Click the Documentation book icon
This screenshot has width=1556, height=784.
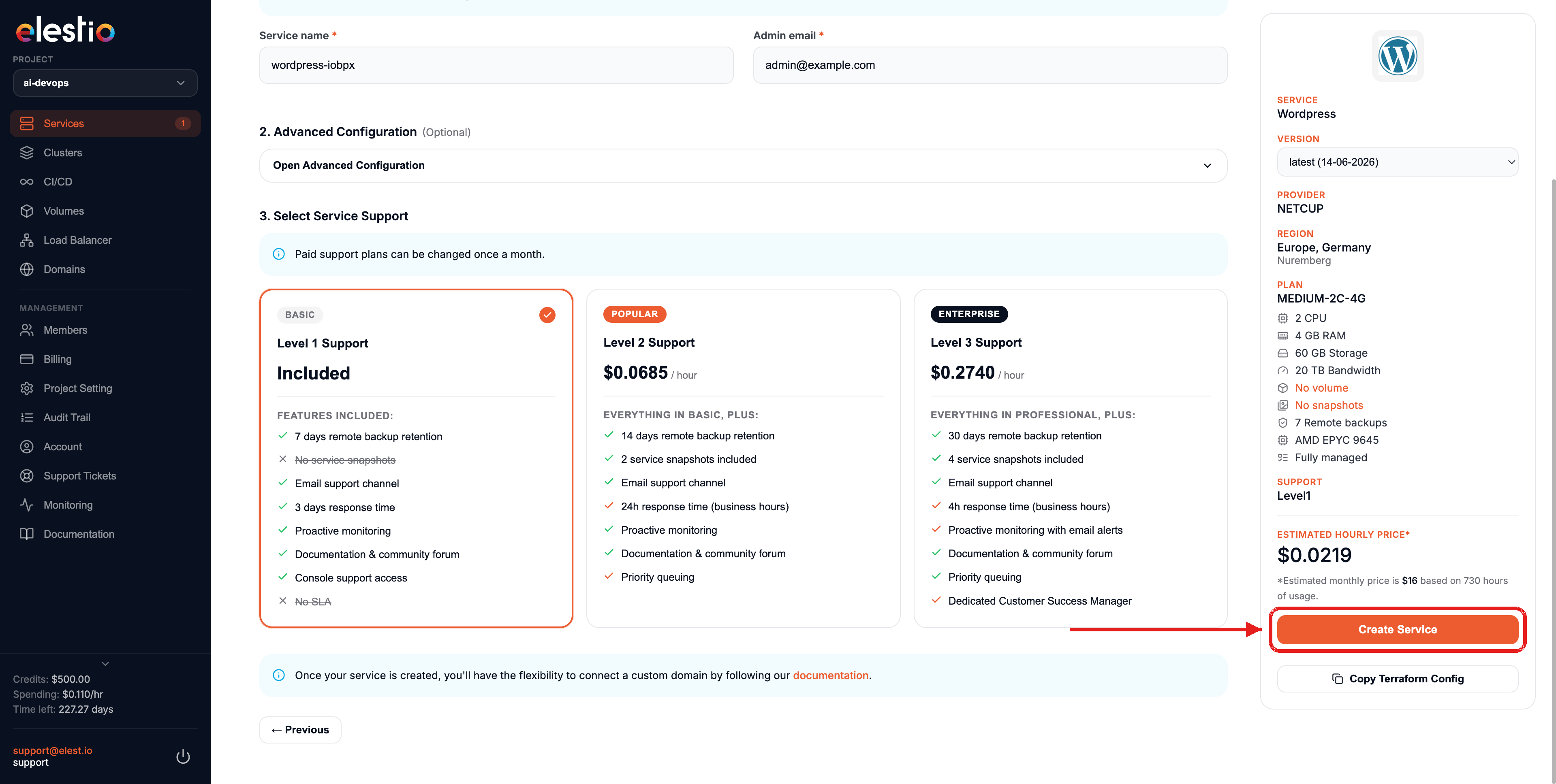(27, 534)
